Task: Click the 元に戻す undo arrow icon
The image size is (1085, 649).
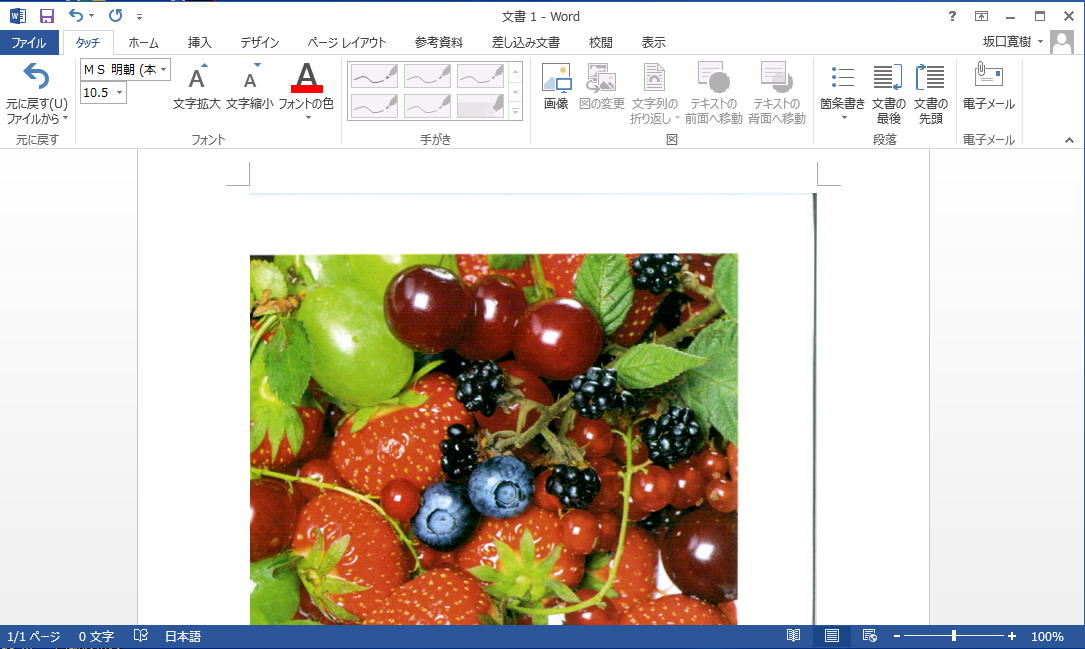Action: coord(36,77)
